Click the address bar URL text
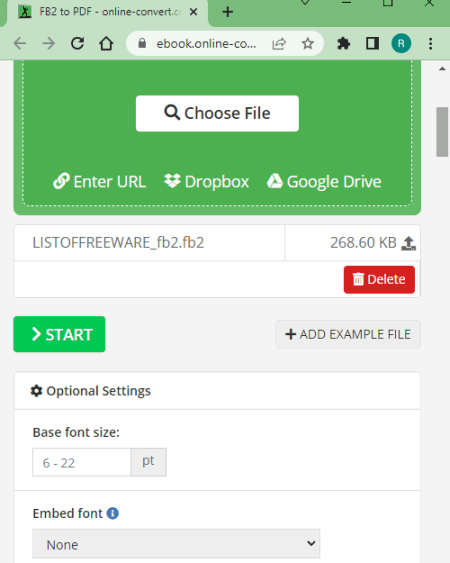 click(x=206, y=44)
